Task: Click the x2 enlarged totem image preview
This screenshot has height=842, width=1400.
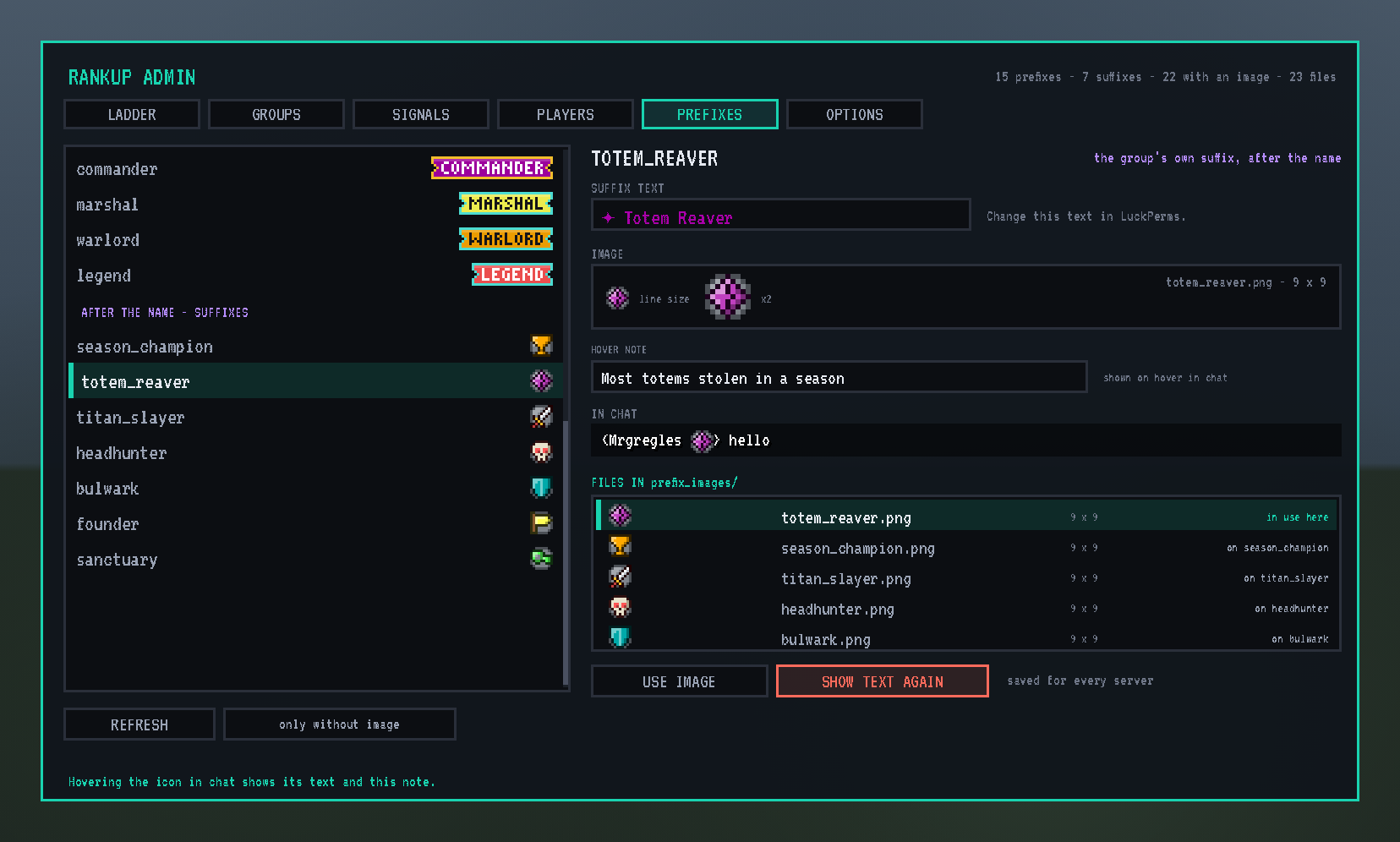Action: coord(728,297)
